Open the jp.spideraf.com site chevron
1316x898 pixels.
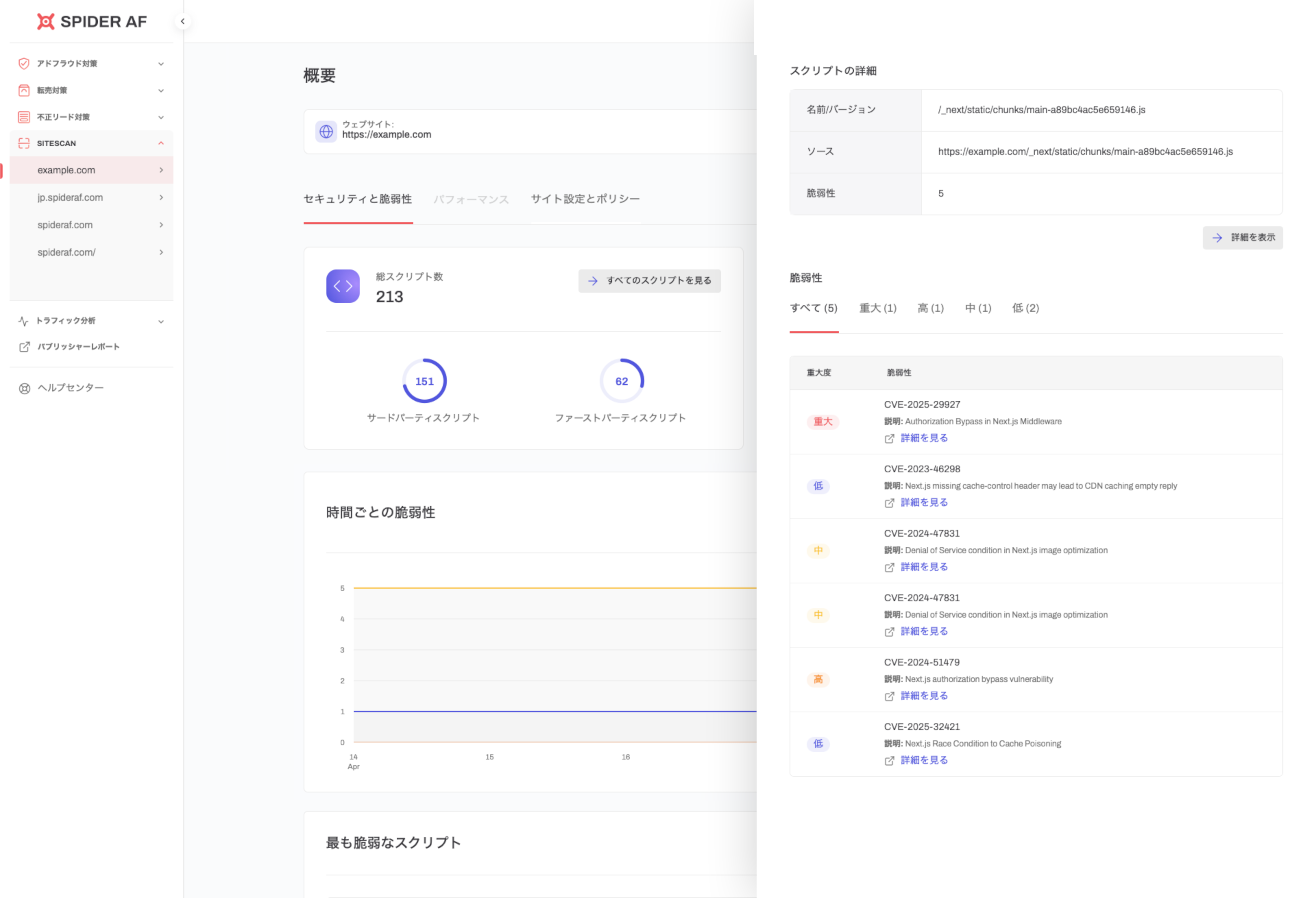161,198
